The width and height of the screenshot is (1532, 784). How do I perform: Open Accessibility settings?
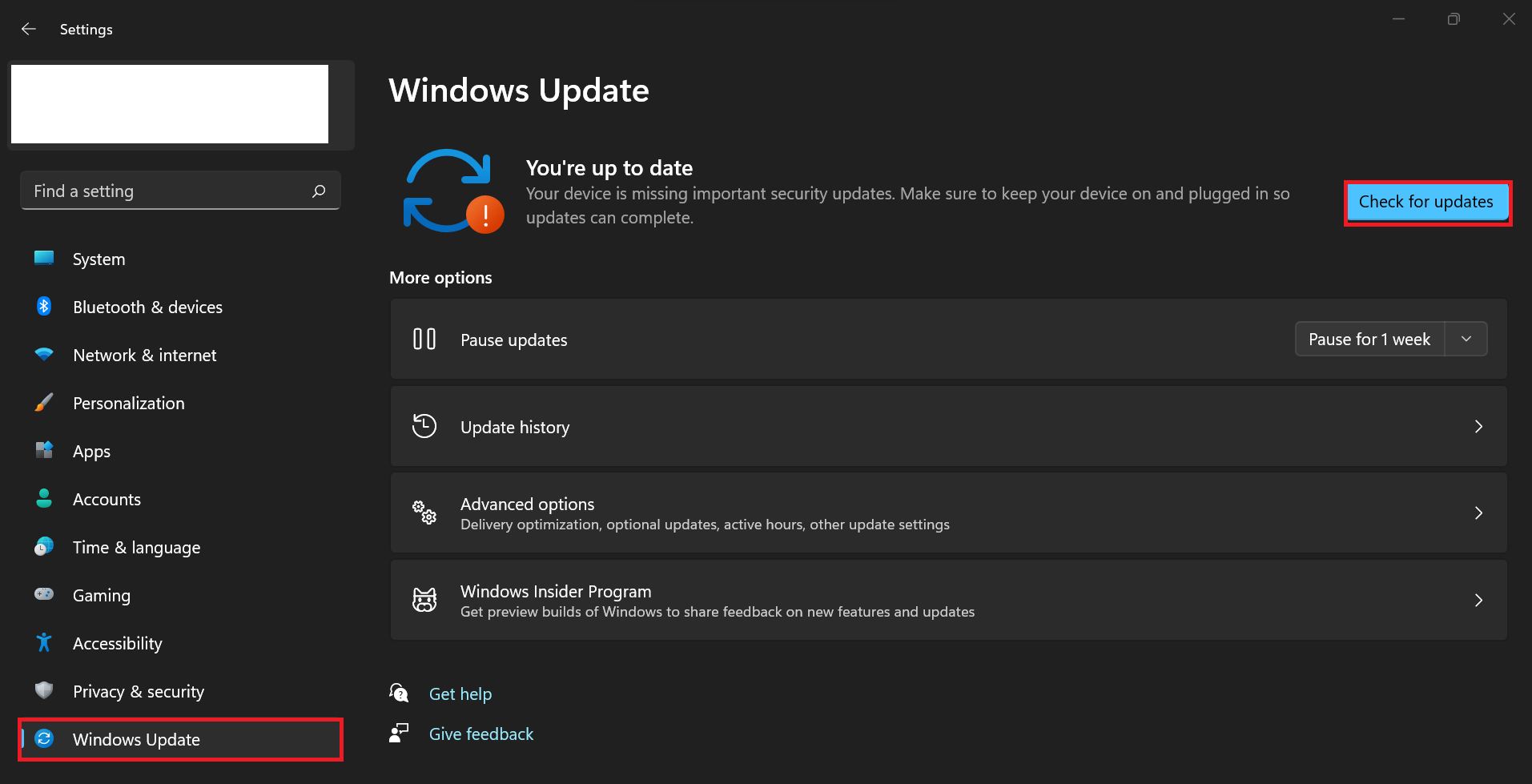coord(180,643)
